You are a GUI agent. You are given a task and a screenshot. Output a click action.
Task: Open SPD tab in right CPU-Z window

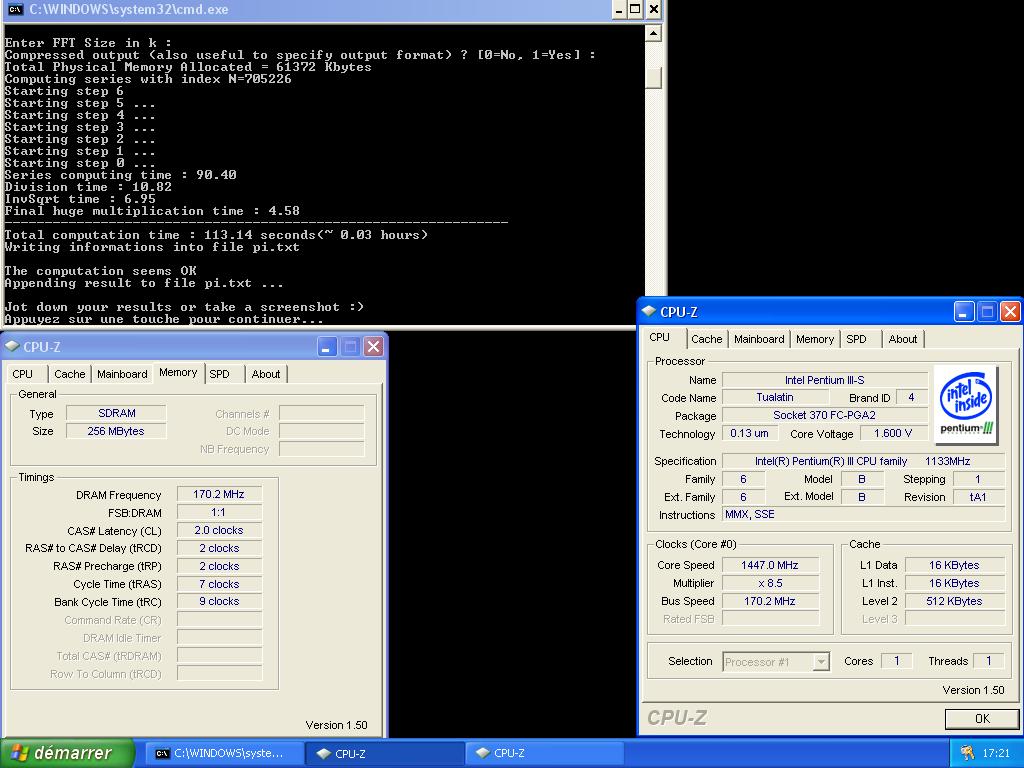[856, 339]
